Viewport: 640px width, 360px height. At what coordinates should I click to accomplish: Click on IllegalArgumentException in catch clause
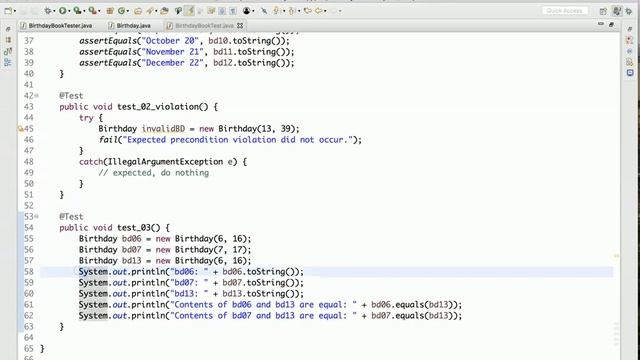point(165,162)
